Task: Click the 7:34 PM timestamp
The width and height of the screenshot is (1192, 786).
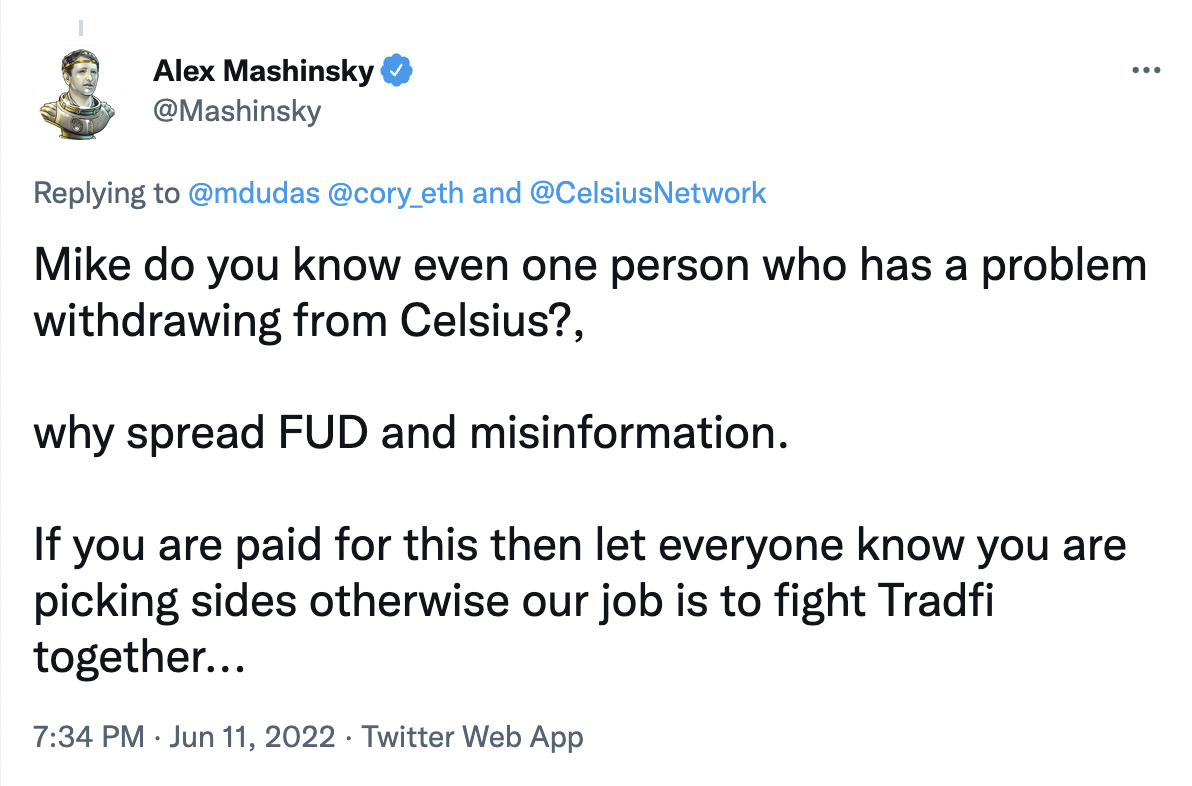Action: (x=89, y=738)
